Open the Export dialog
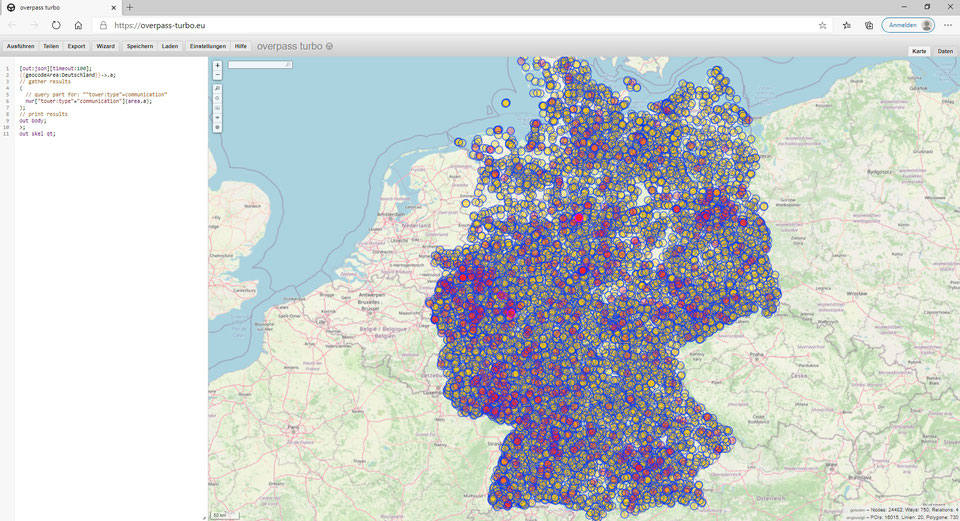 [77, 46]
